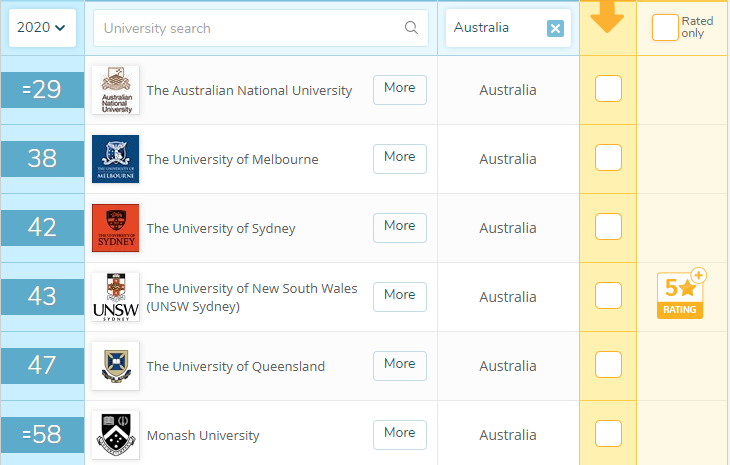Open the University of Melbourne logo
The height and width of the screenshot is (465, 730).
(115, 159)
